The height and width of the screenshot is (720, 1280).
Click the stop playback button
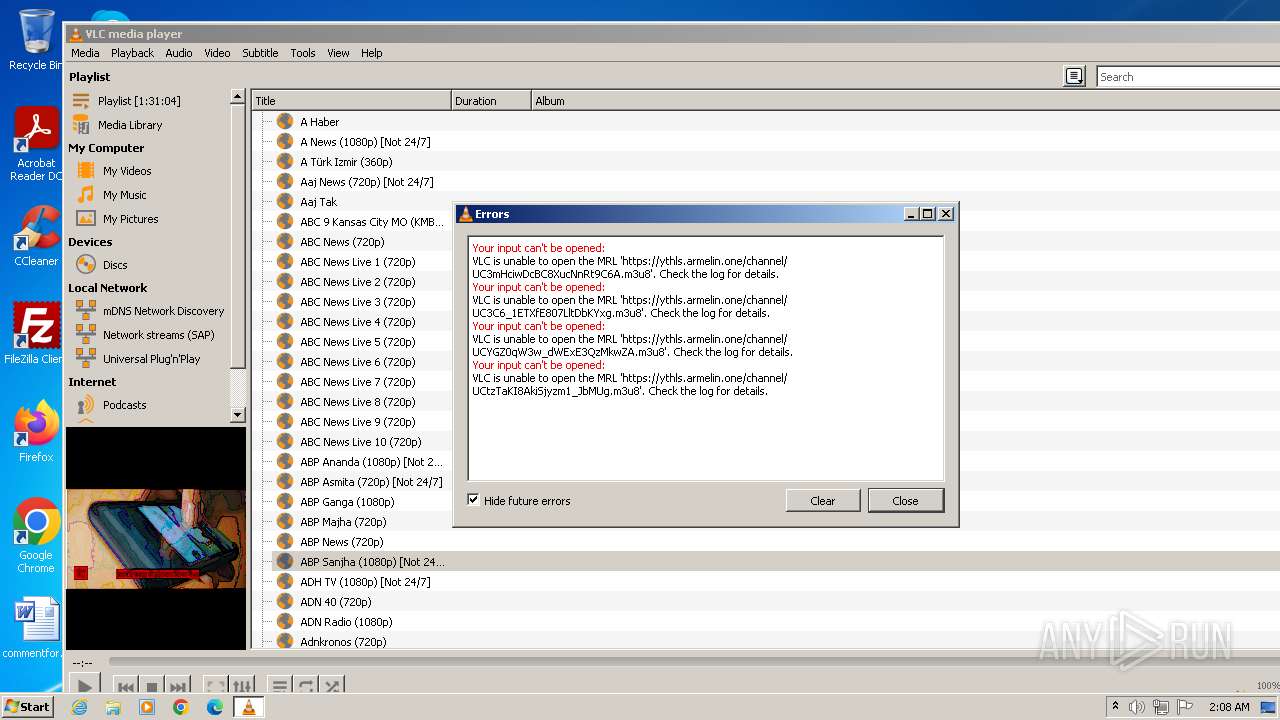pyautogui.click(x=152, y=686)
